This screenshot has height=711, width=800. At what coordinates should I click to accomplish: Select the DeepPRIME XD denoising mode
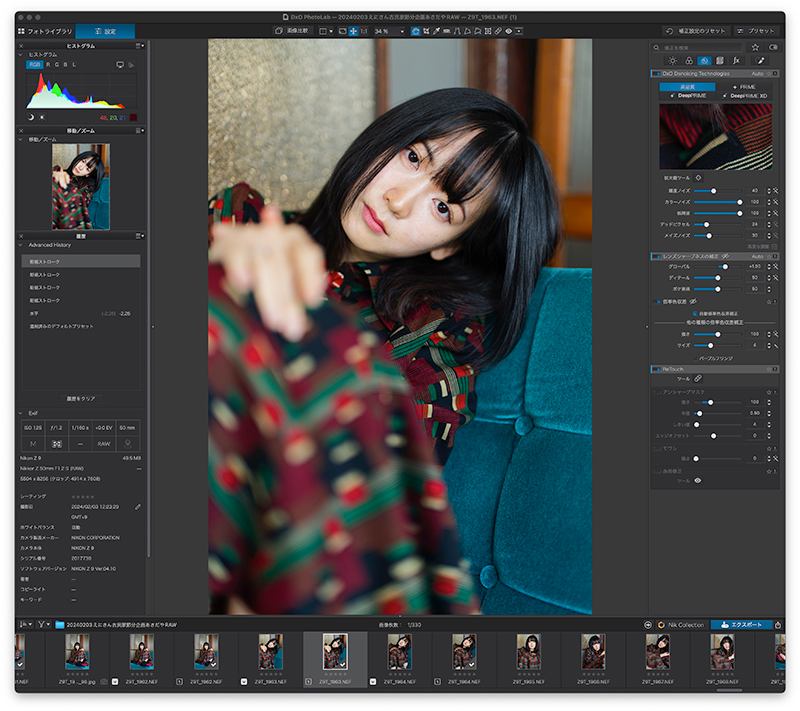(744, 95)
